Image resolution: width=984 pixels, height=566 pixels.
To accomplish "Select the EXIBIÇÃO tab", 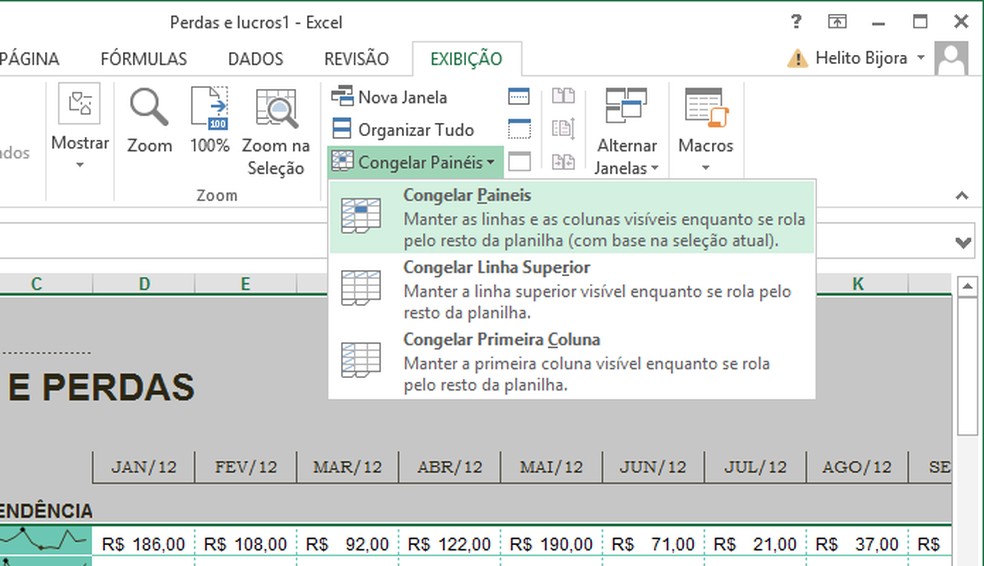I will pyautogui.click(x=466, y=59).
